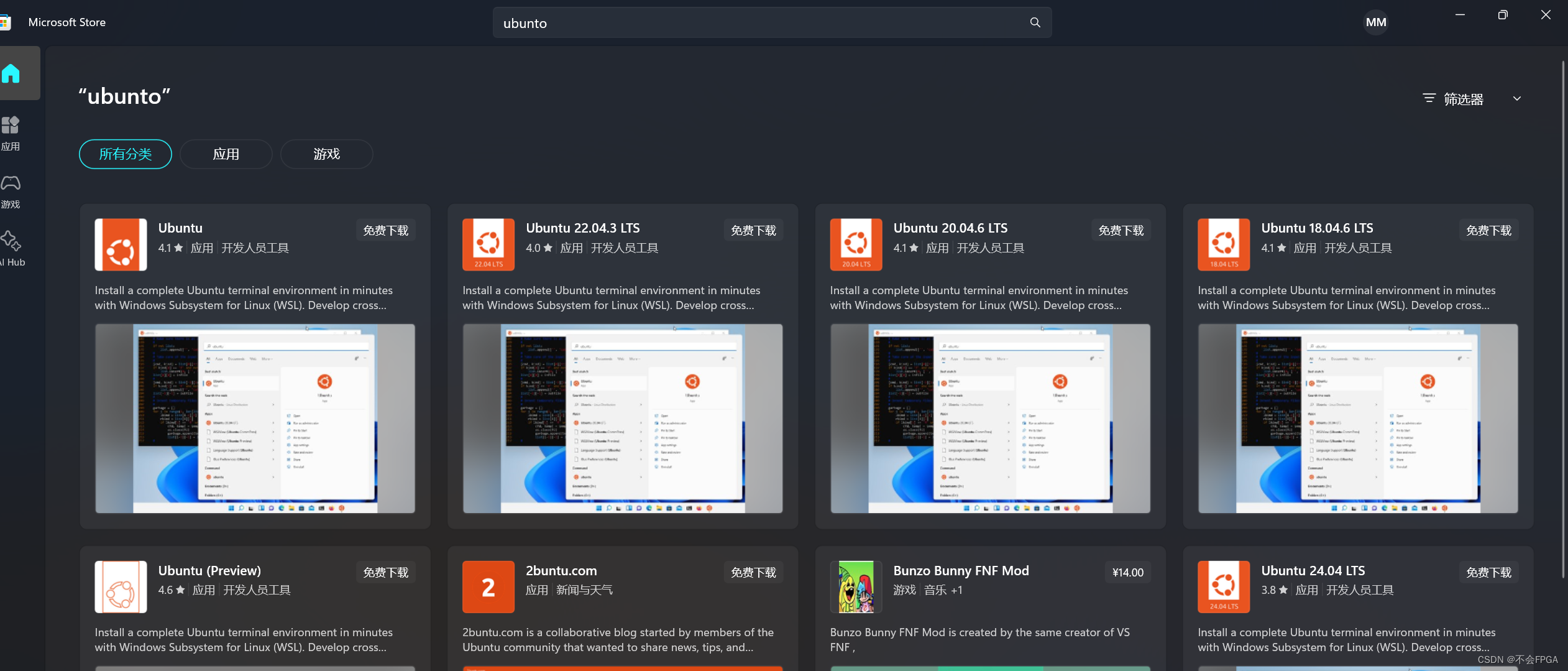Click the "ubunto" results heading
This screenshot has width=1568, height=671.
coord(124,96)
